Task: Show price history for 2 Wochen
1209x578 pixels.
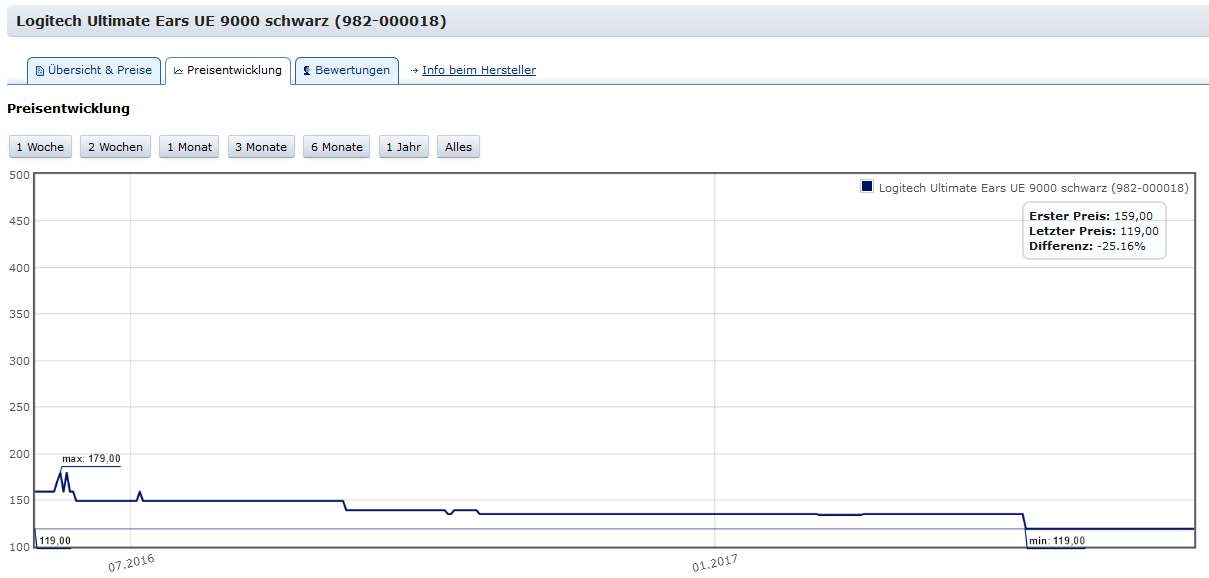Action: pyautogui.click(x=115, y=147)
